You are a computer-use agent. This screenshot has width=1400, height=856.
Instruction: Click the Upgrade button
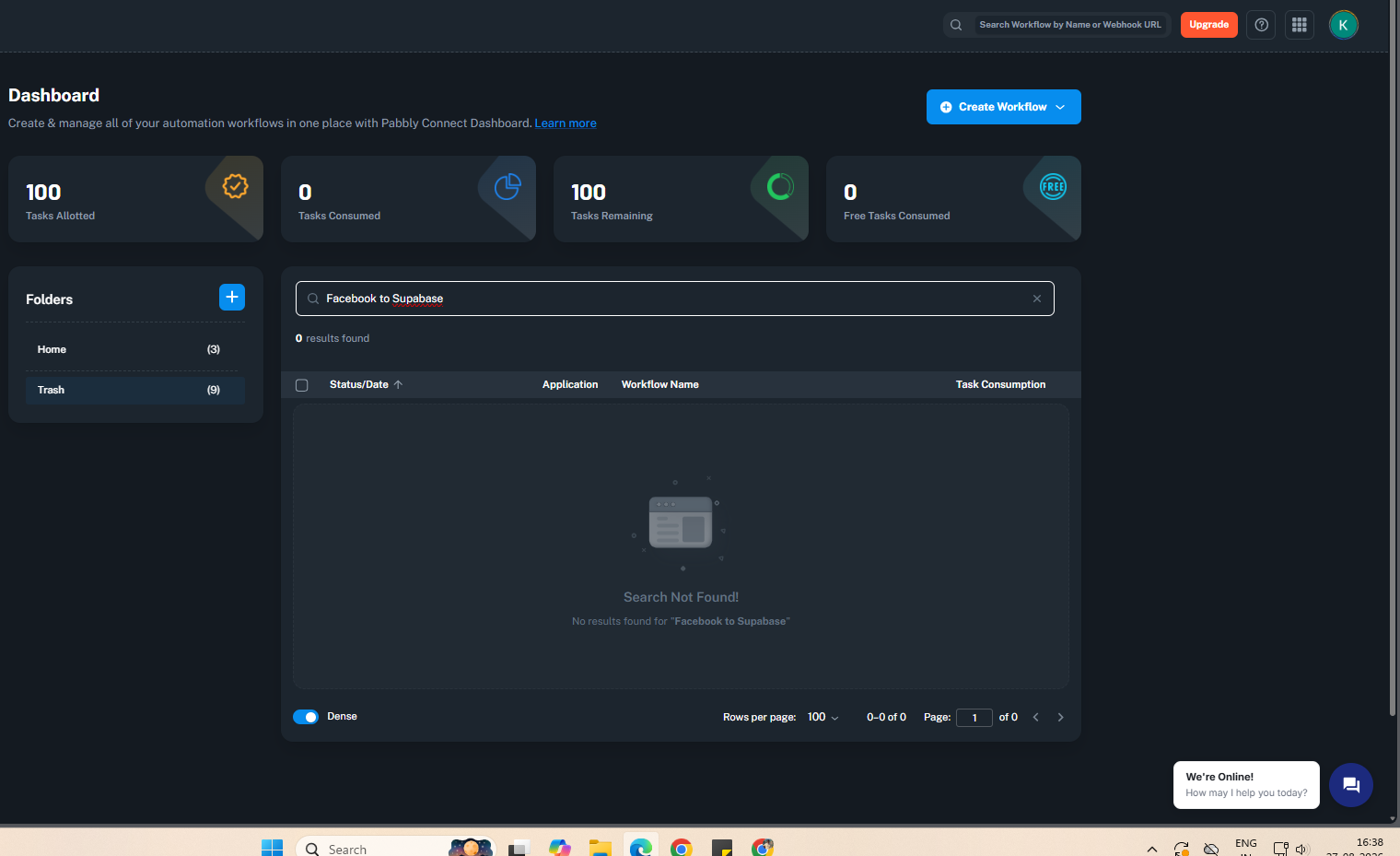(x=1209, y=25)
